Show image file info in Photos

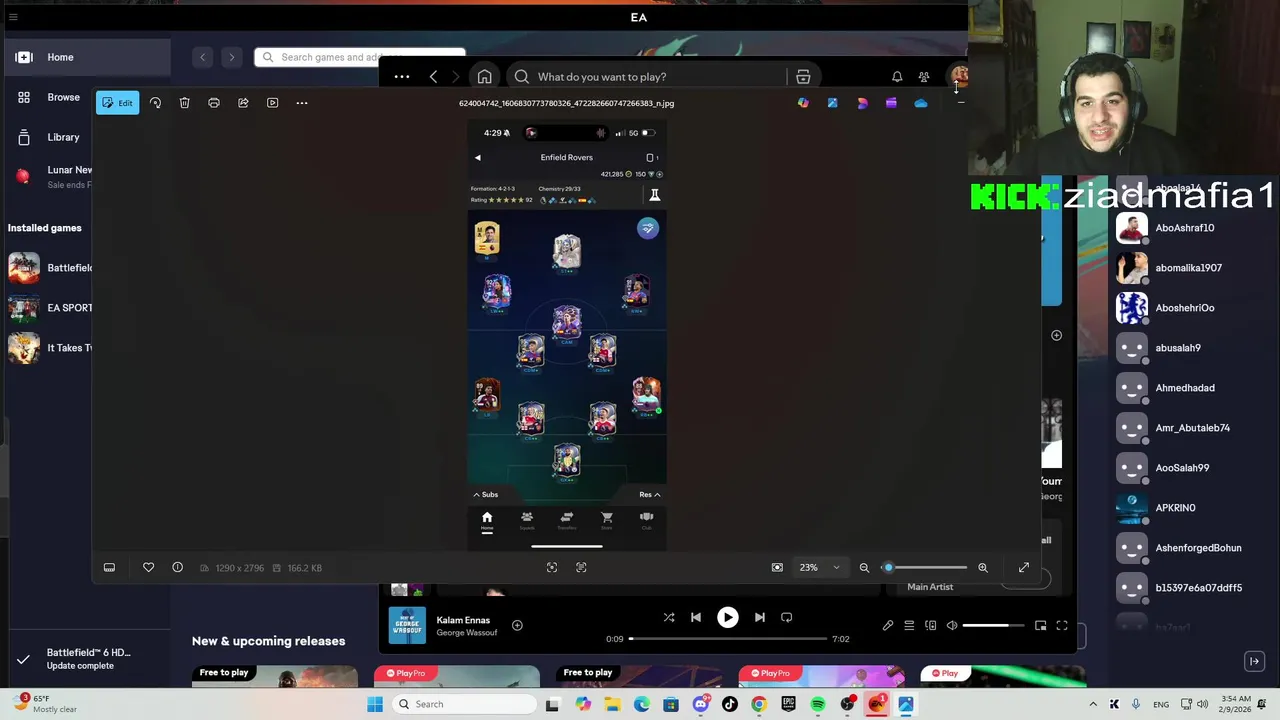[177, 568]
